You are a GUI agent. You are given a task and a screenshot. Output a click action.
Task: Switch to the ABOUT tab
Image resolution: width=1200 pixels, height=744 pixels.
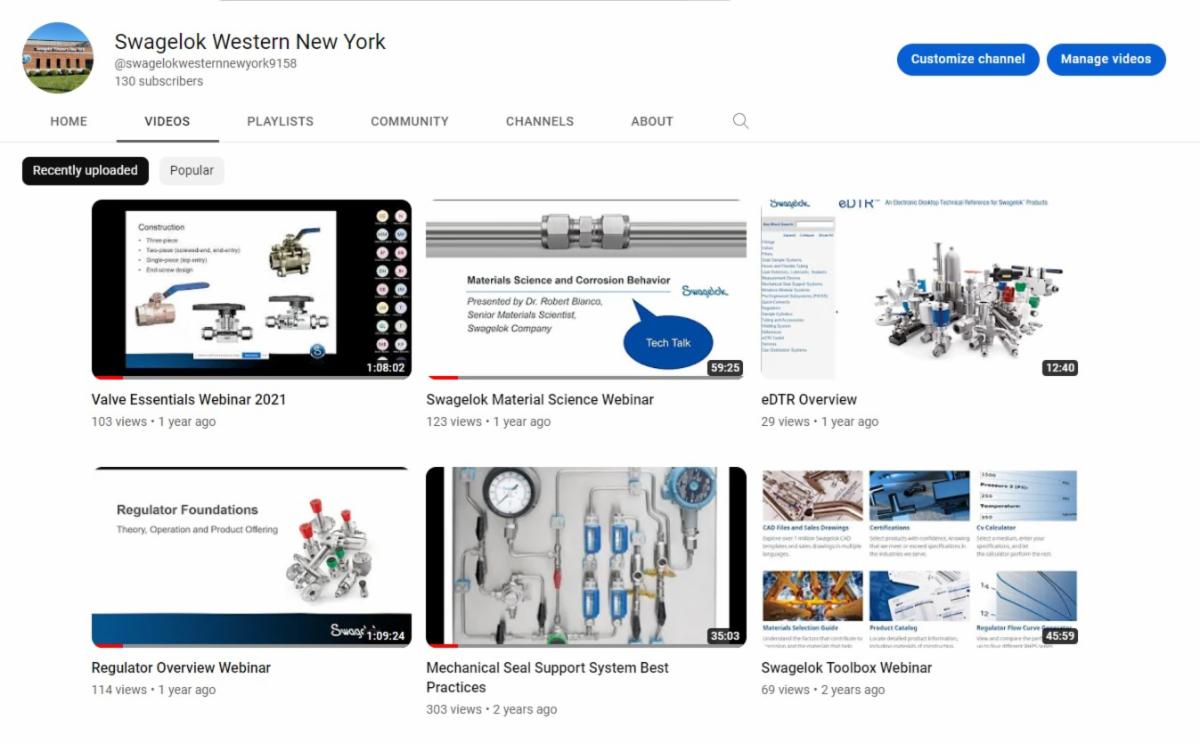click(652, 121)
